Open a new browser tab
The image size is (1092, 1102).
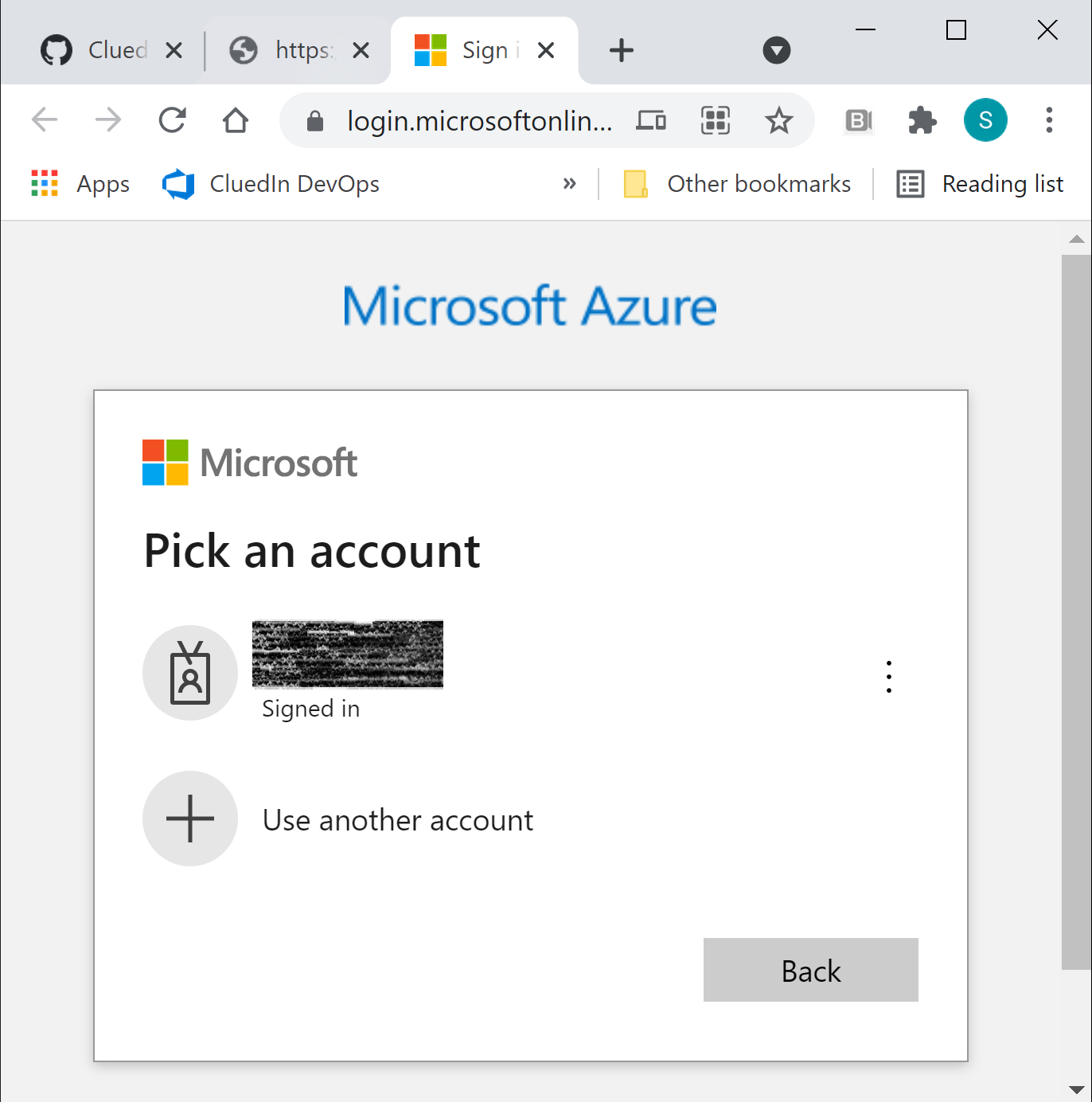[621, 50]
